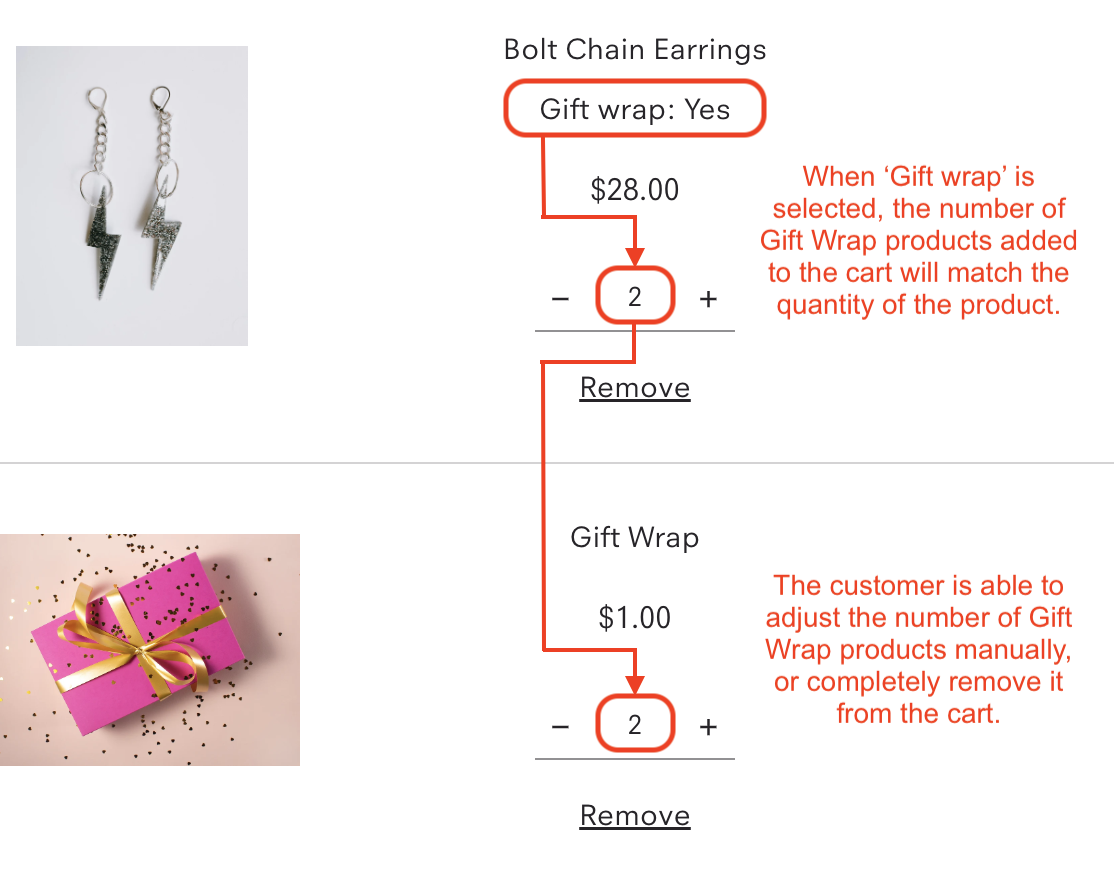
Task: Decrease Gift Wrap quantity with minus icon
Action: 560,727
